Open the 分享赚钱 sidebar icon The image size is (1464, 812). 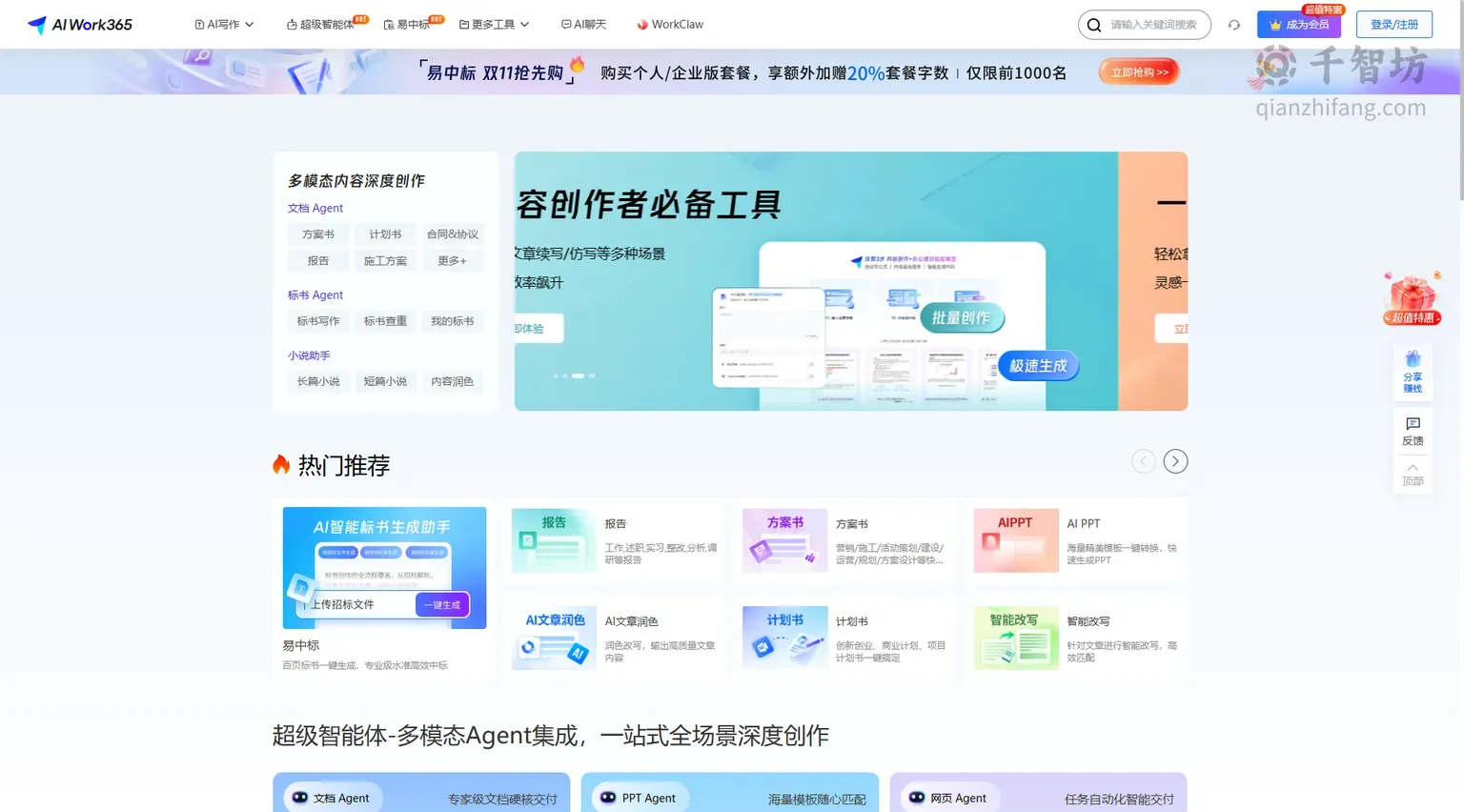point(1413,371)
